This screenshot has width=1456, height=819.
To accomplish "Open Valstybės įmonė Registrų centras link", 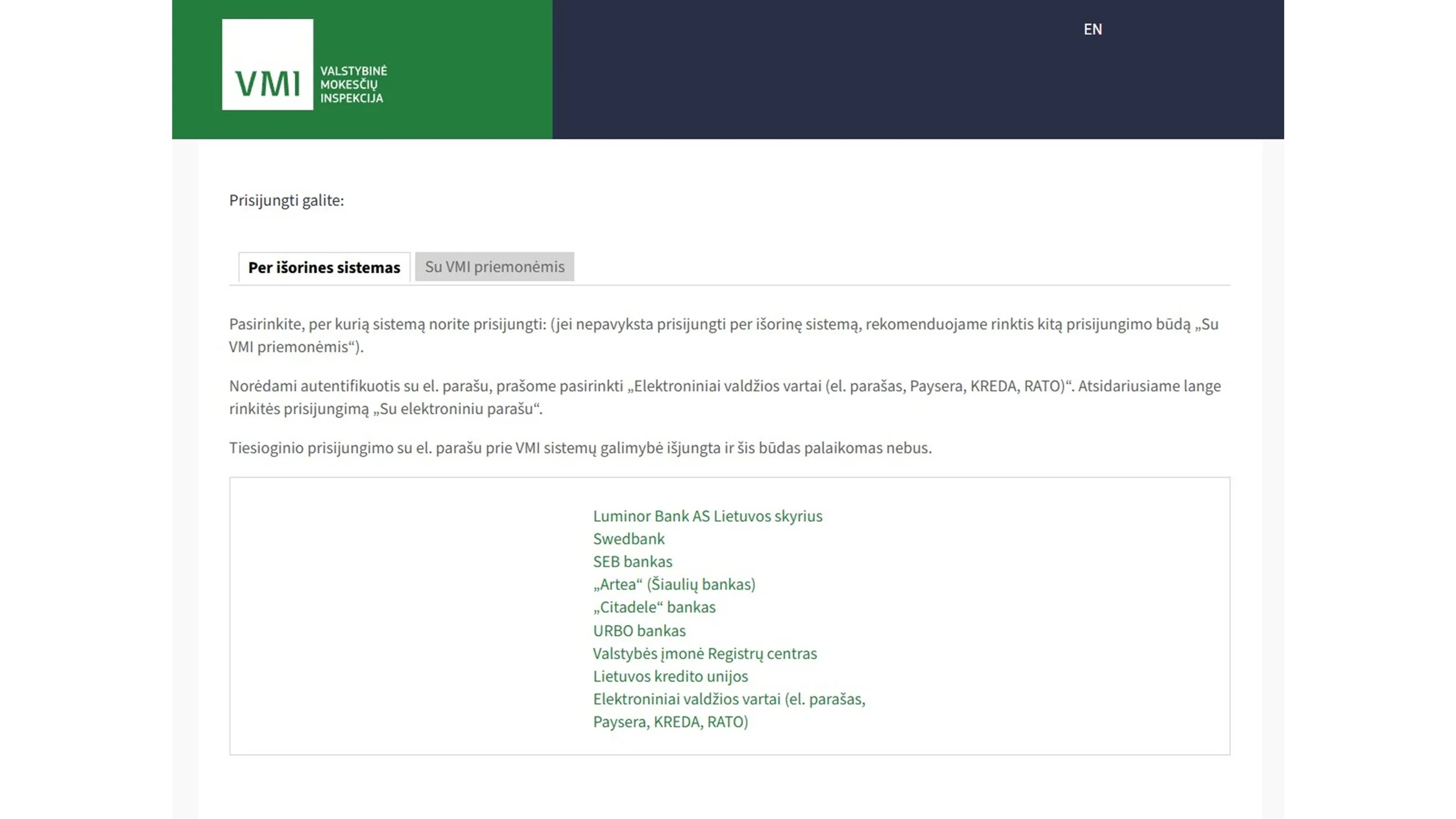I will [705, 654].
